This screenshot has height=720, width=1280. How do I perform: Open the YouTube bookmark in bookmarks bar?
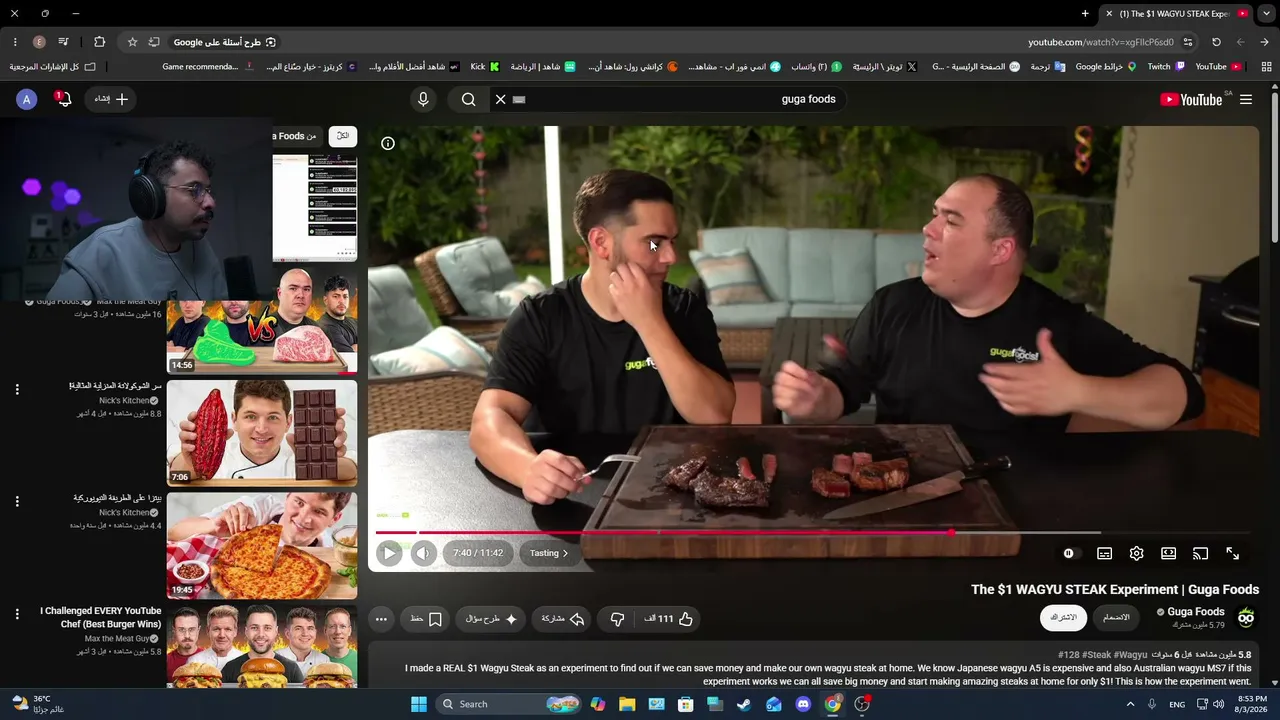[1217, 67]
